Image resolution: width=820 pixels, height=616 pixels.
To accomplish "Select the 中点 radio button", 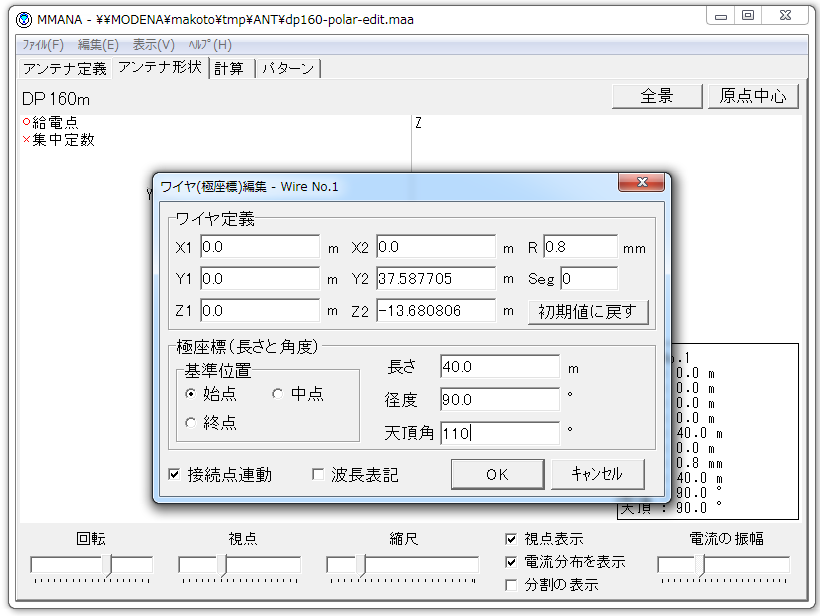I will (x=278, y=394).
